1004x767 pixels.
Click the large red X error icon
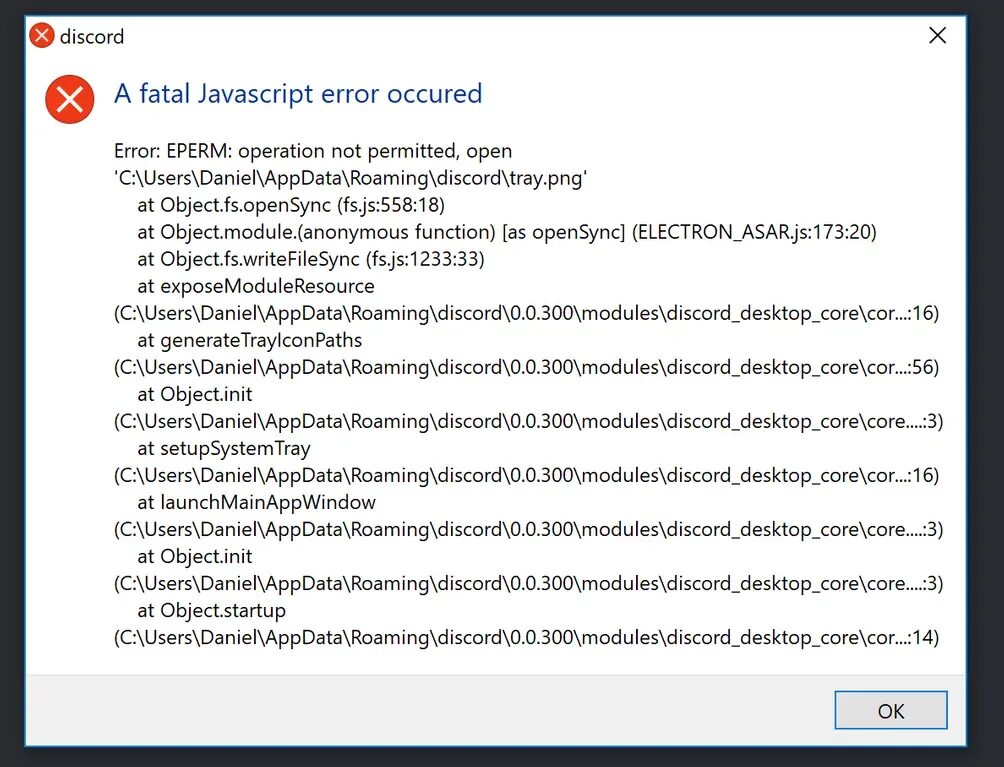[x=70, y=99]
